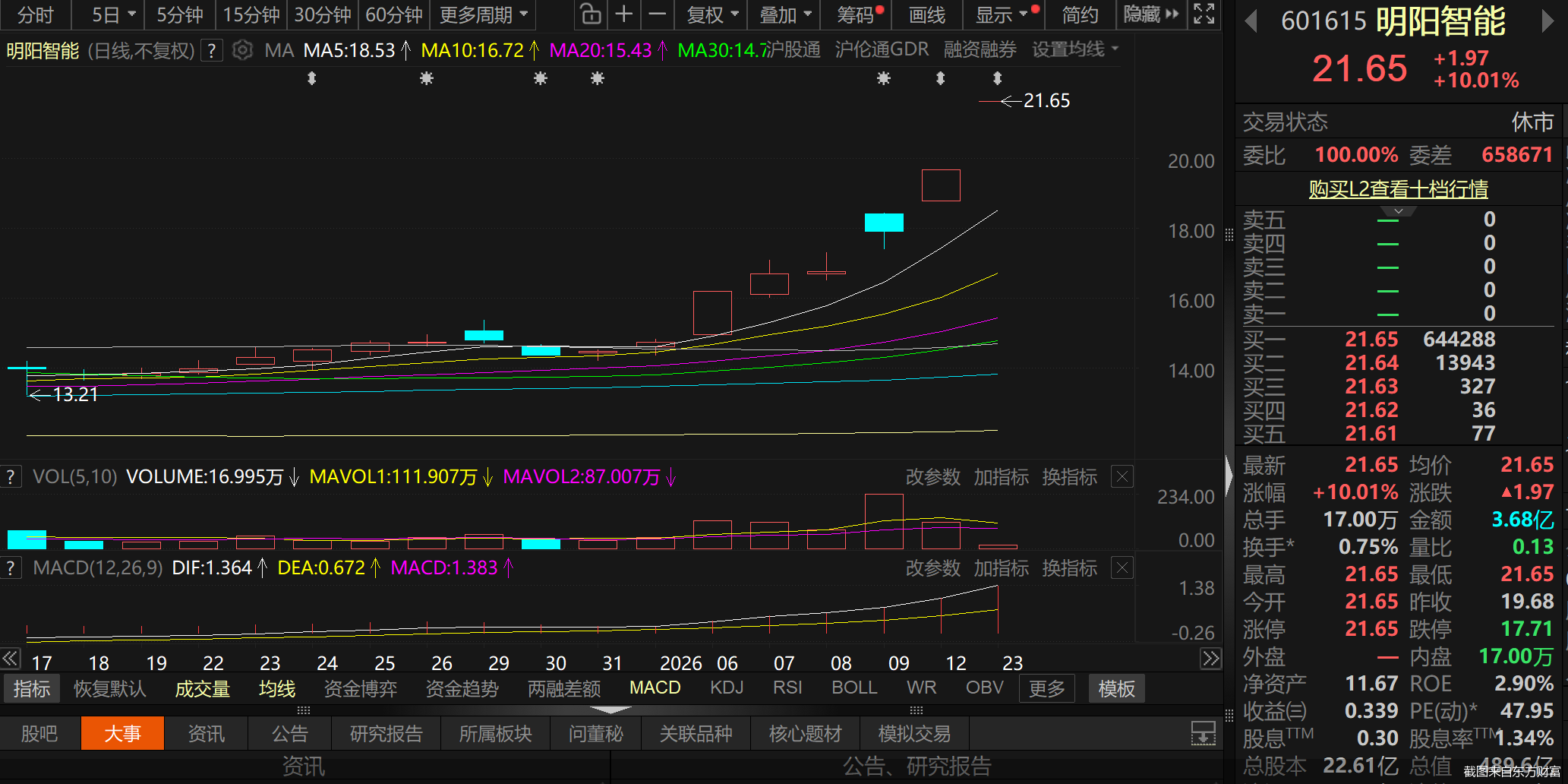This screenshot has width=1568, height=784.
Task: Open the 研究报告 tab
Action: 386,734
